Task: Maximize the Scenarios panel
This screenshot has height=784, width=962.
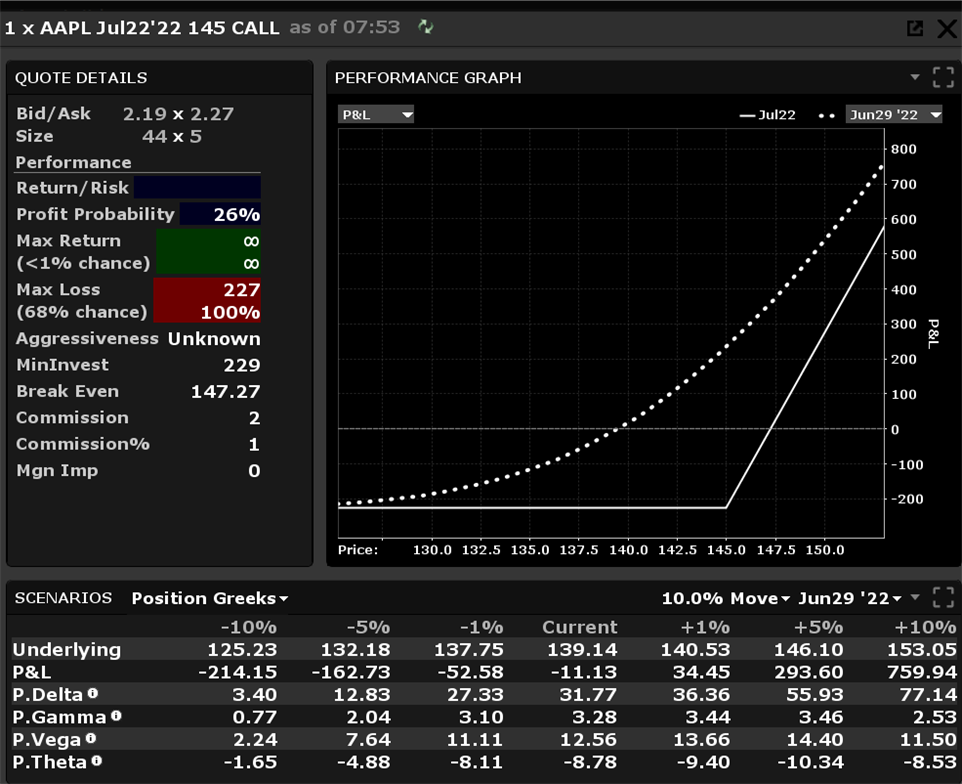Action: (943, 597)
